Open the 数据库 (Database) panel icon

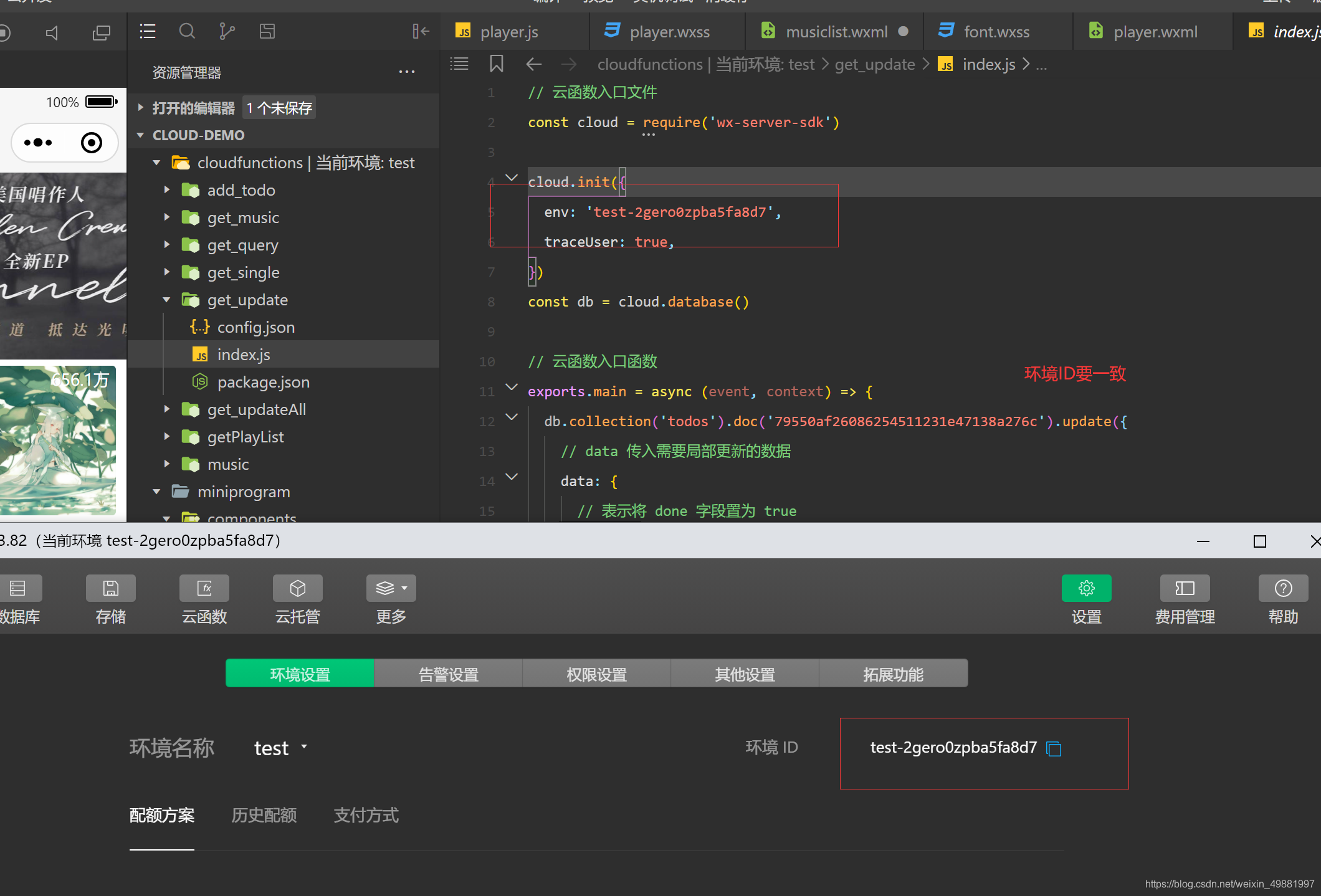pos(18,588)
